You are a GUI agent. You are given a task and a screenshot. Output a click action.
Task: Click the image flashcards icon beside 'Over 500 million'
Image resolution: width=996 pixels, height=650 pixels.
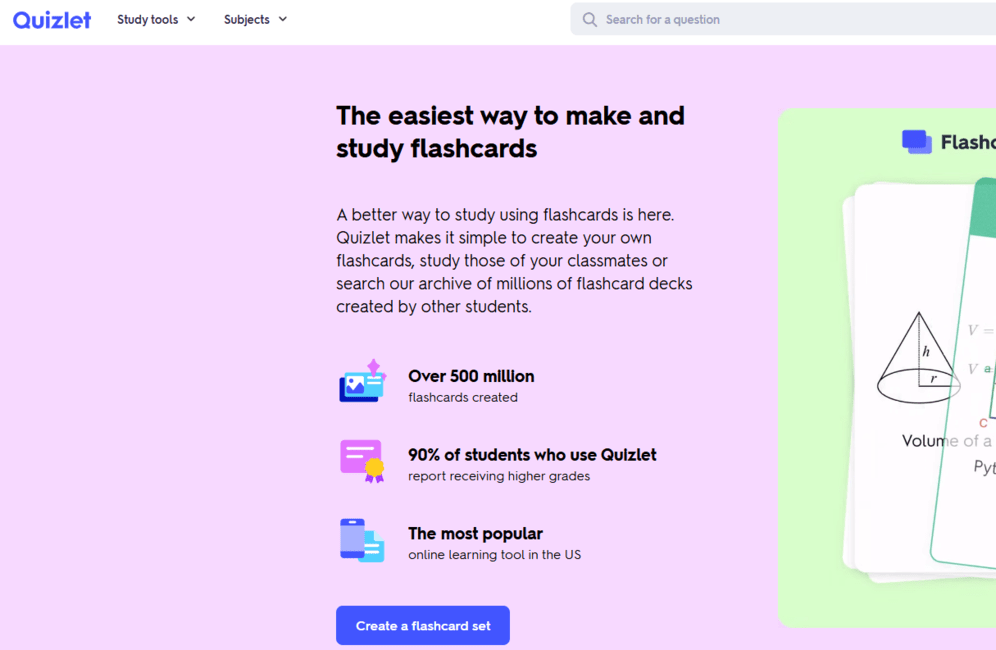(x=362, y=382)
